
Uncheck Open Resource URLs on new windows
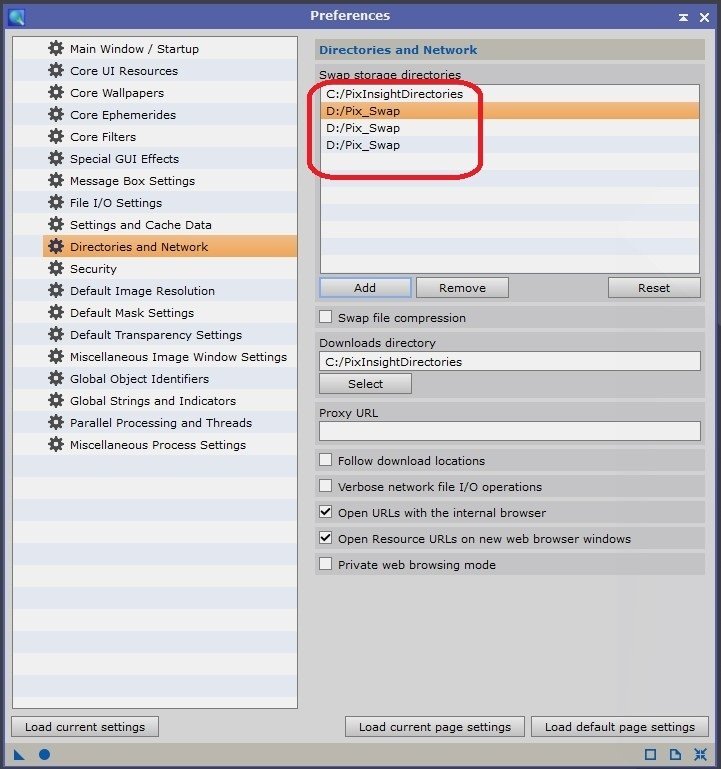pyautogui.click(x=326, y=538)
